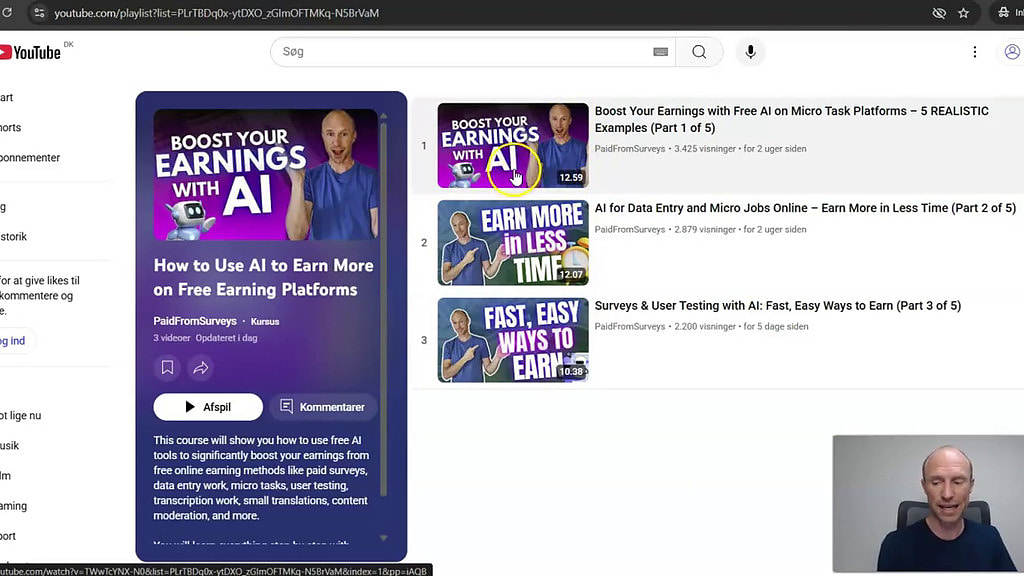
Task: Click the Log ind button
Action: click(x=13, y=340)
